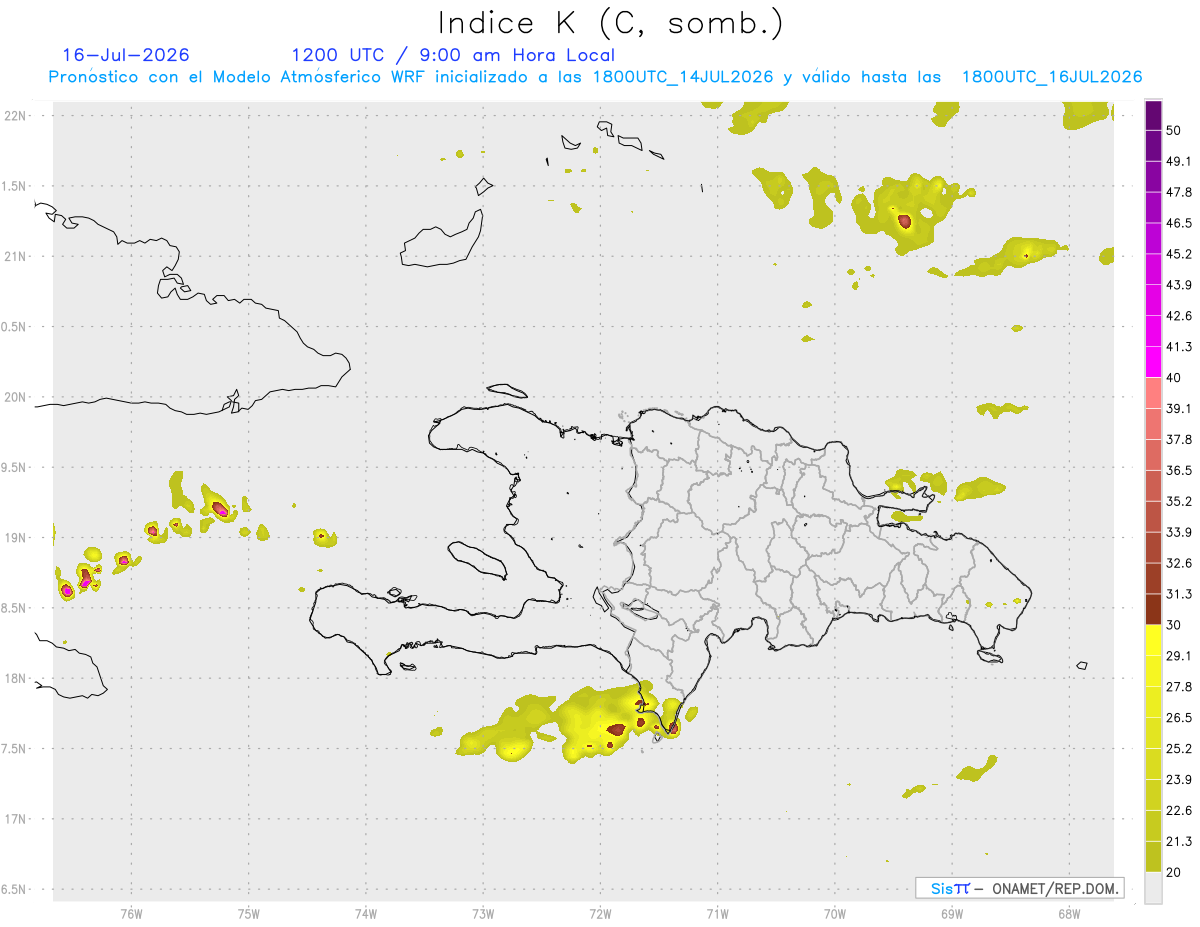1200x927 pixels.
Task: Click the "19N" latitude label
Action: click(16, 537)
